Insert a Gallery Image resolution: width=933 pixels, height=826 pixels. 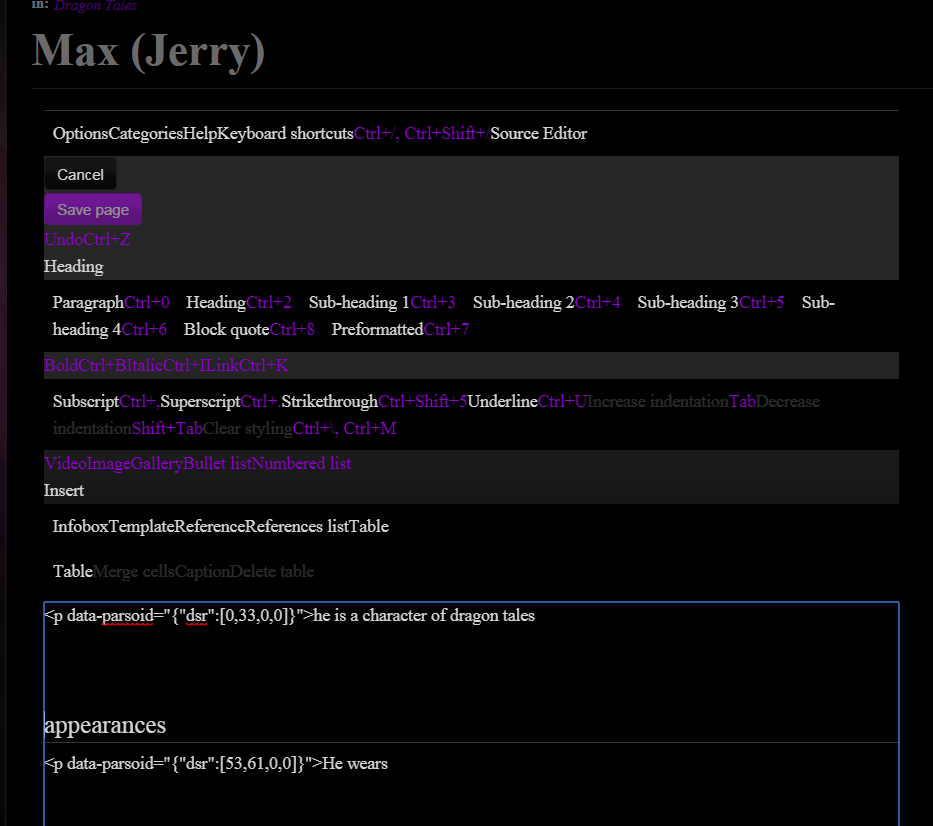point(156,464)
